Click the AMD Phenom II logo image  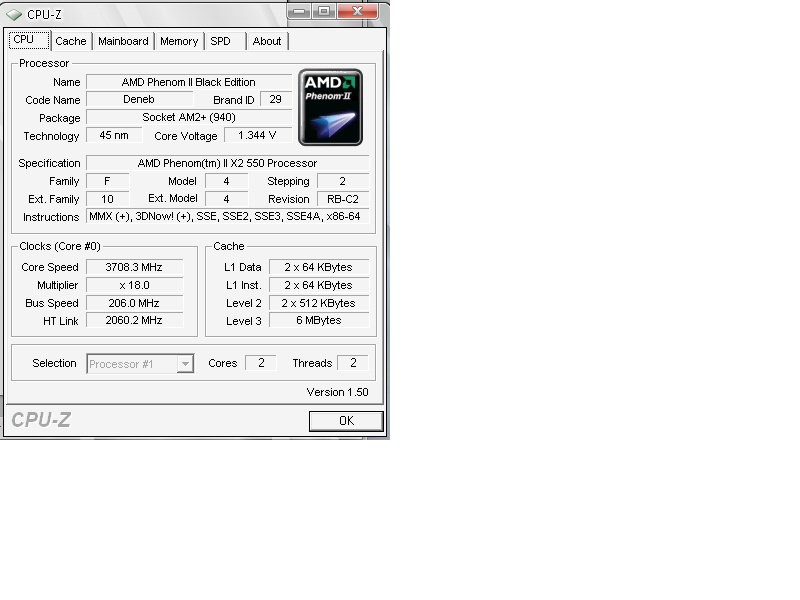click(331, 108)
